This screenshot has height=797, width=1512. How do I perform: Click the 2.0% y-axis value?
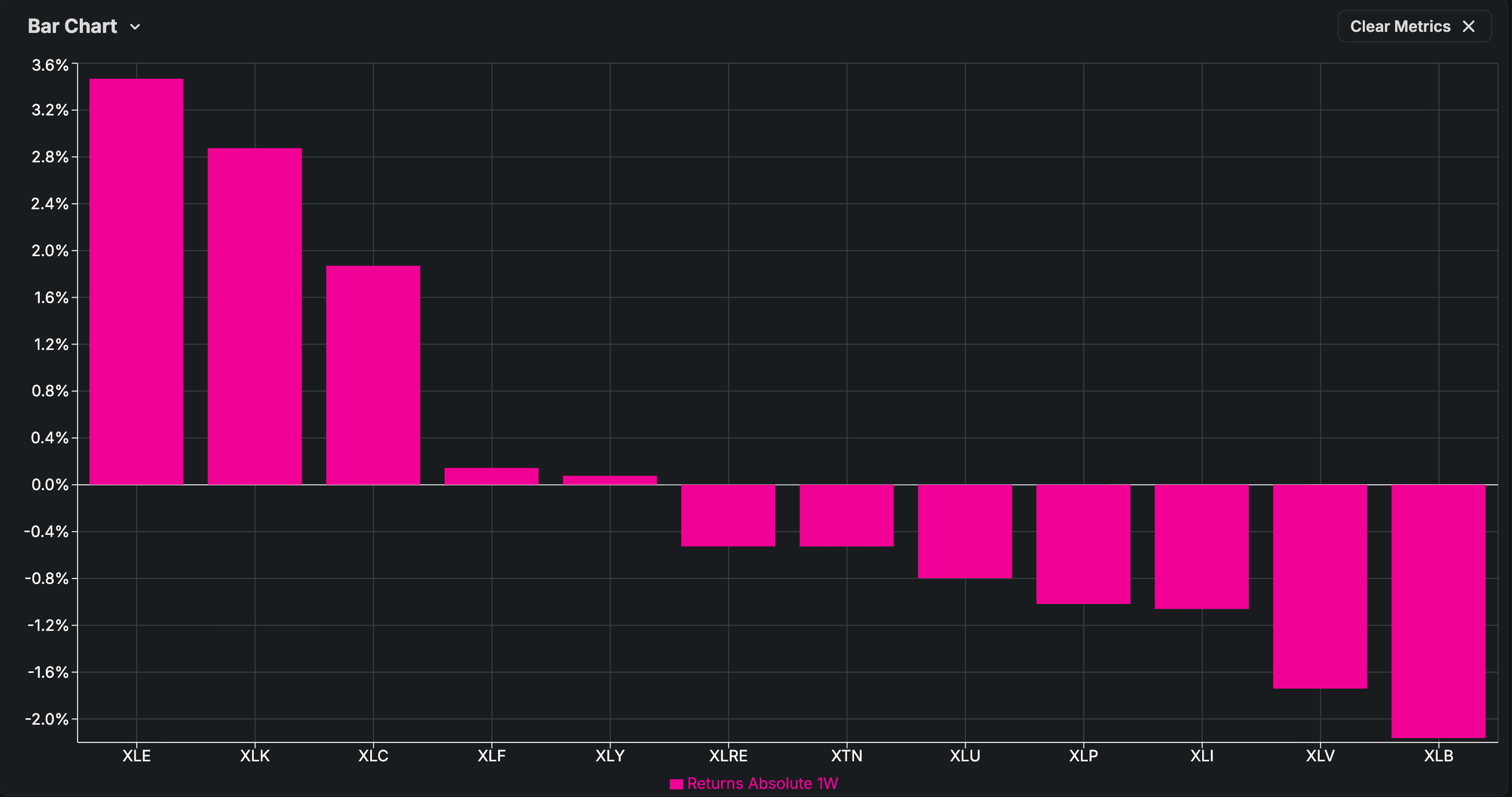click(50, 251)
